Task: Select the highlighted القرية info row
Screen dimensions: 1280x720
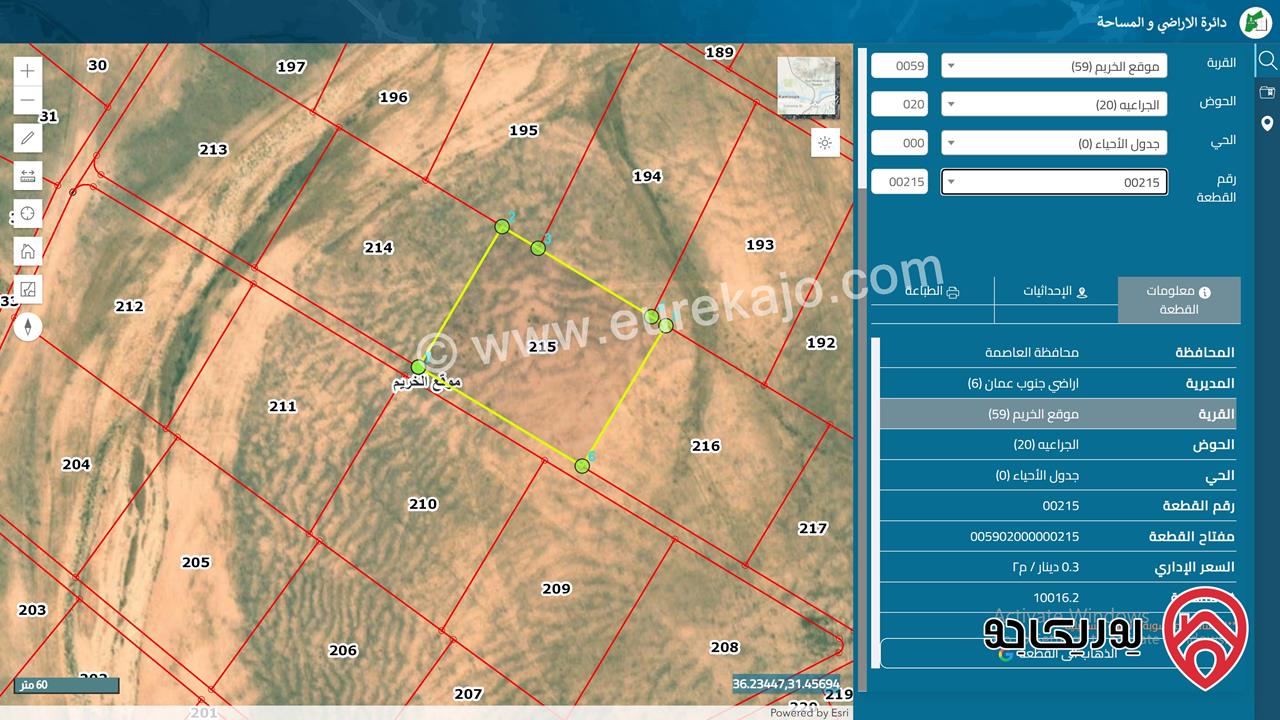Action: [x=1058, y=414]
